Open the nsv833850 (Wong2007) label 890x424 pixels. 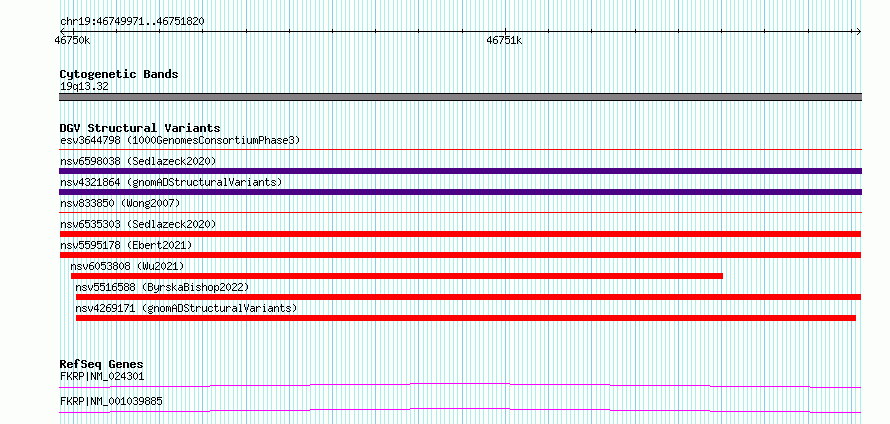pyautogui.click(x=120, y=203)
